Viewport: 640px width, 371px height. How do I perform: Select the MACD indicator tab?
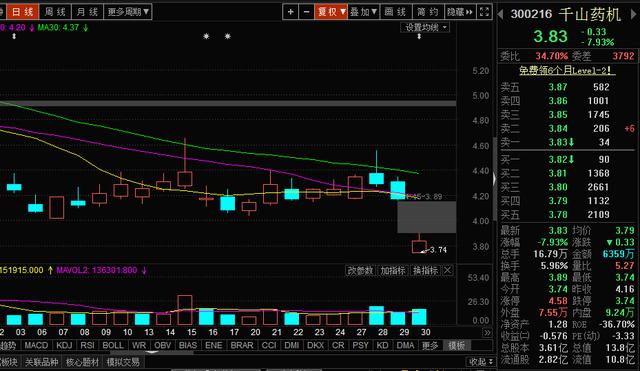(36, 345)
